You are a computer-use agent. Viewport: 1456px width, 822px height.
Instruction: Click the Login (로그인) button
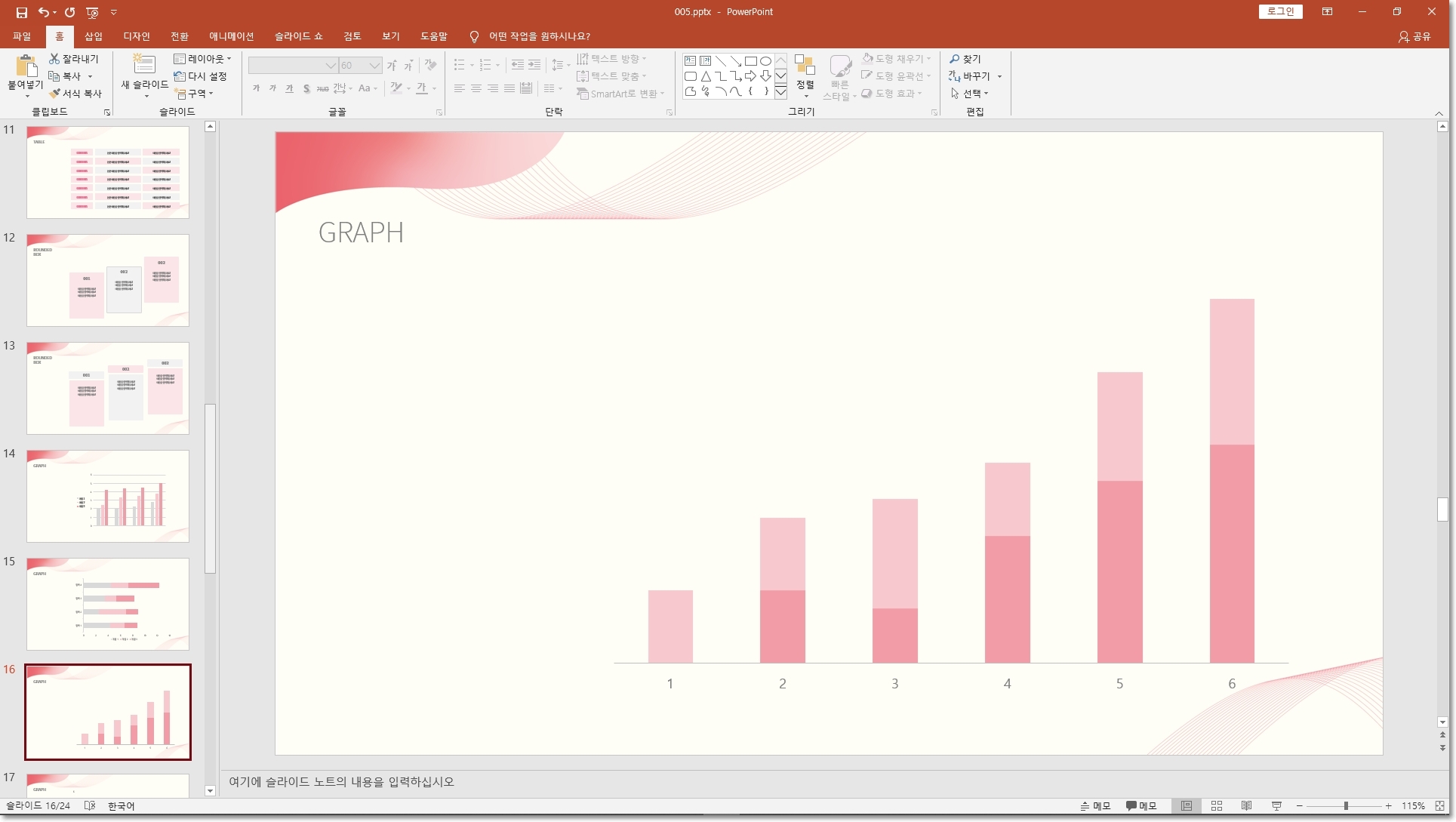(1280, 11)
